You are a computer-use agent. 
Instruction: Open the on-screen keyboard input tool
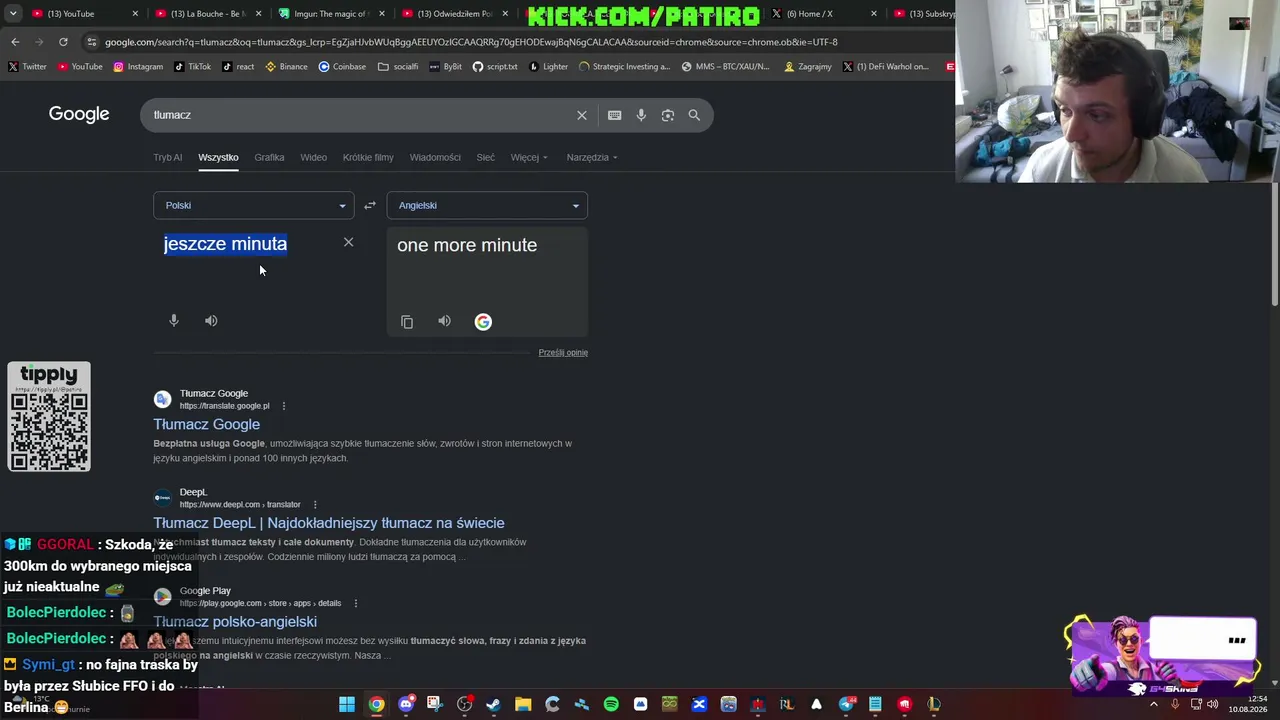[x=615, y=115]
